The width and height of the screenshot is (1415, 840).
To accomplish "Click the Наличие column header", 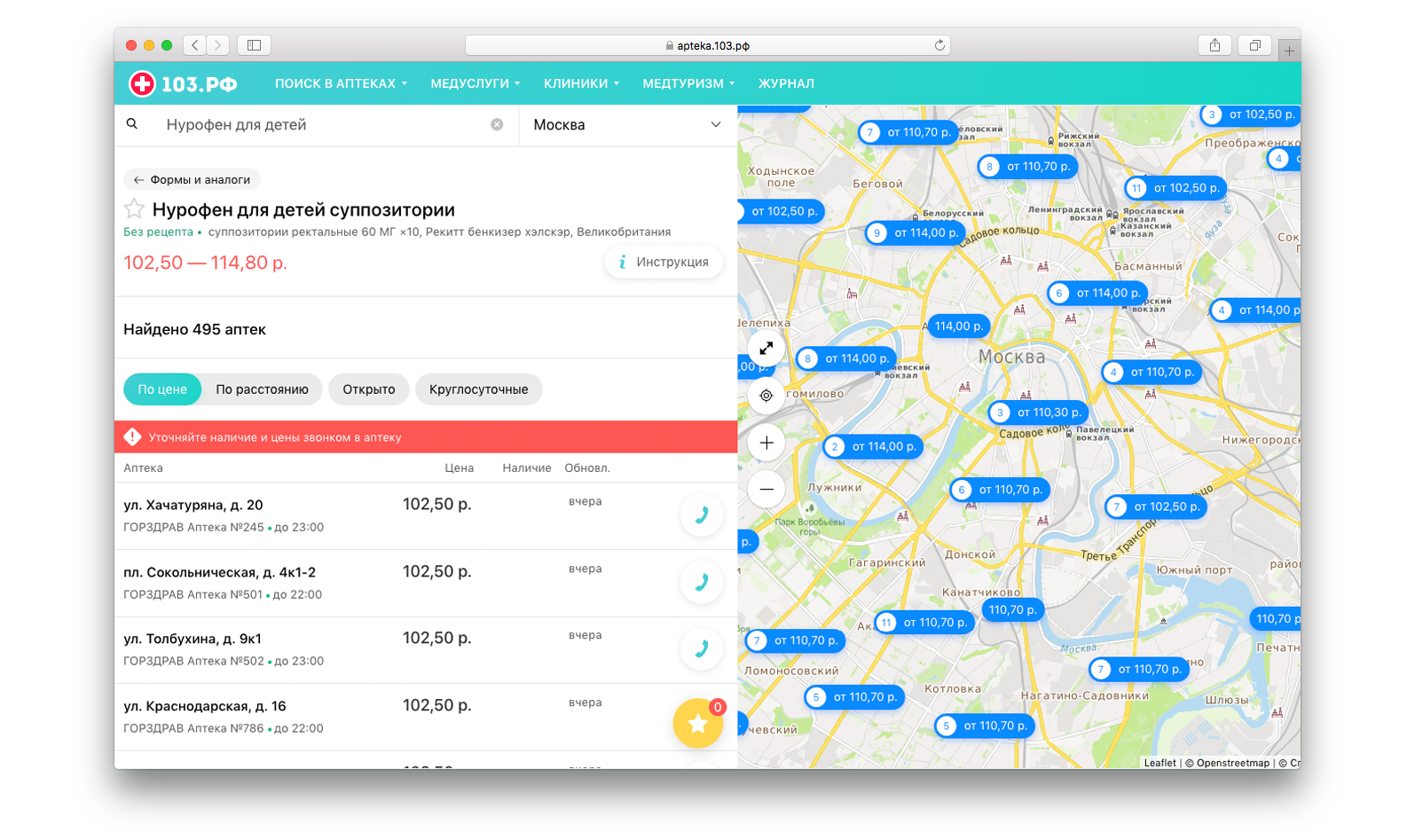I will click(x=527, y=468).
